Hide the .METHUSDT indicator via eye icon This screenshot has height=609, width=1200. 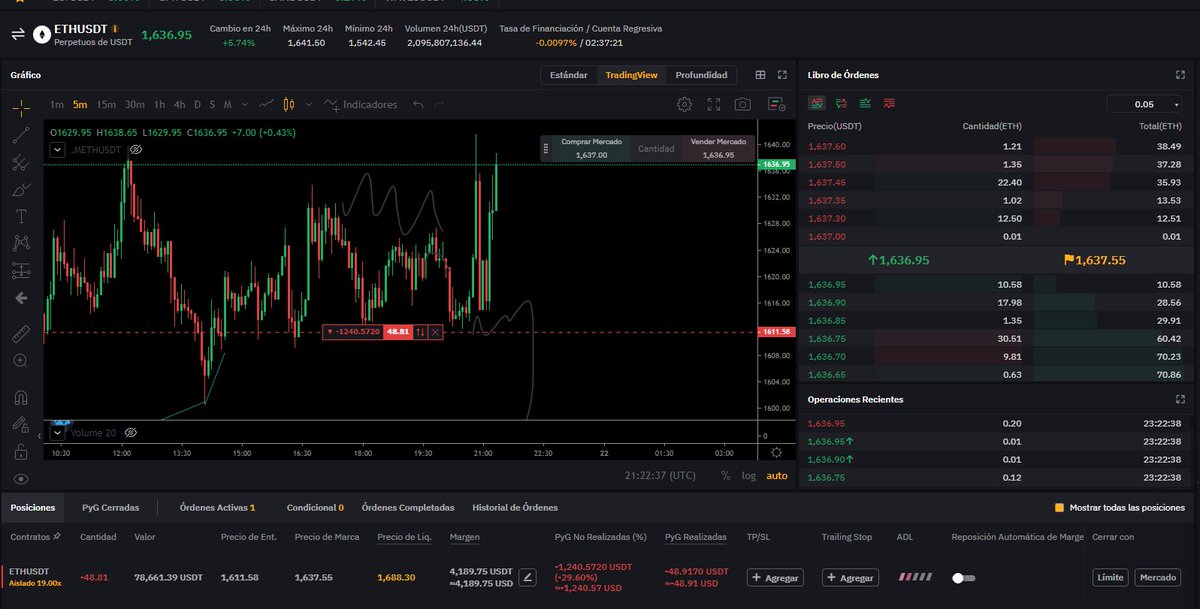pos(136,149)
